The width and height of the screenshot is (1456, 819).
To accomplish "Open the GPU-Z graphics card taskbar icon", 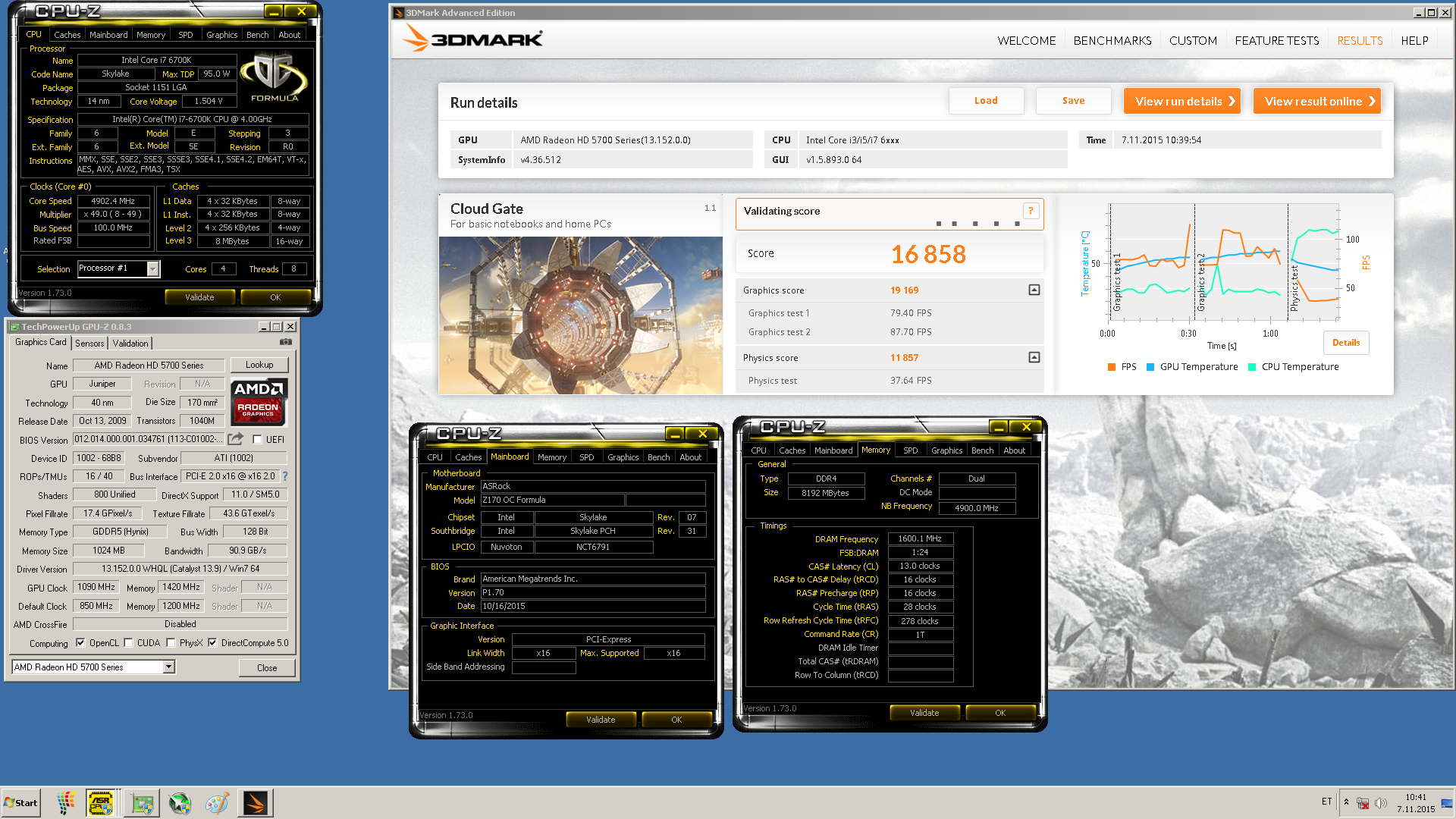I will click(x=143, y=803).
